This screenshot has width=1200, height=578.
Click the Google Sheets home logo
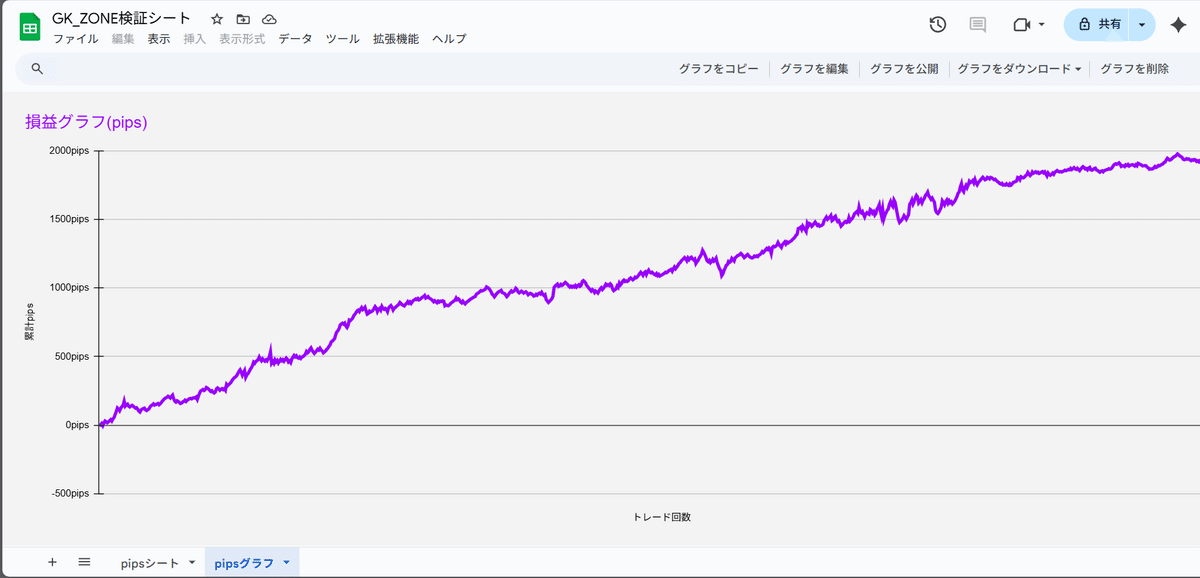coord(29,25)
